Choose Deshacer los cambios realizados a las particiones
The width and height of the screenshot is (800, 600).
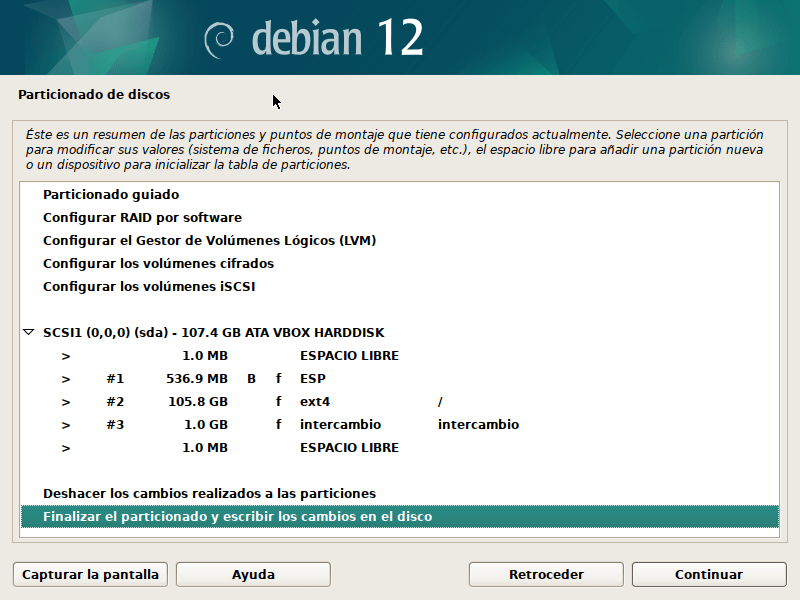click(399, 493)
